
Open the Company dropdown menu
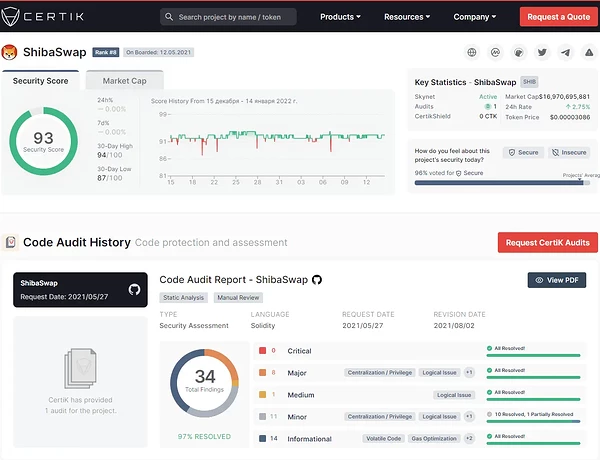point(474,17)
